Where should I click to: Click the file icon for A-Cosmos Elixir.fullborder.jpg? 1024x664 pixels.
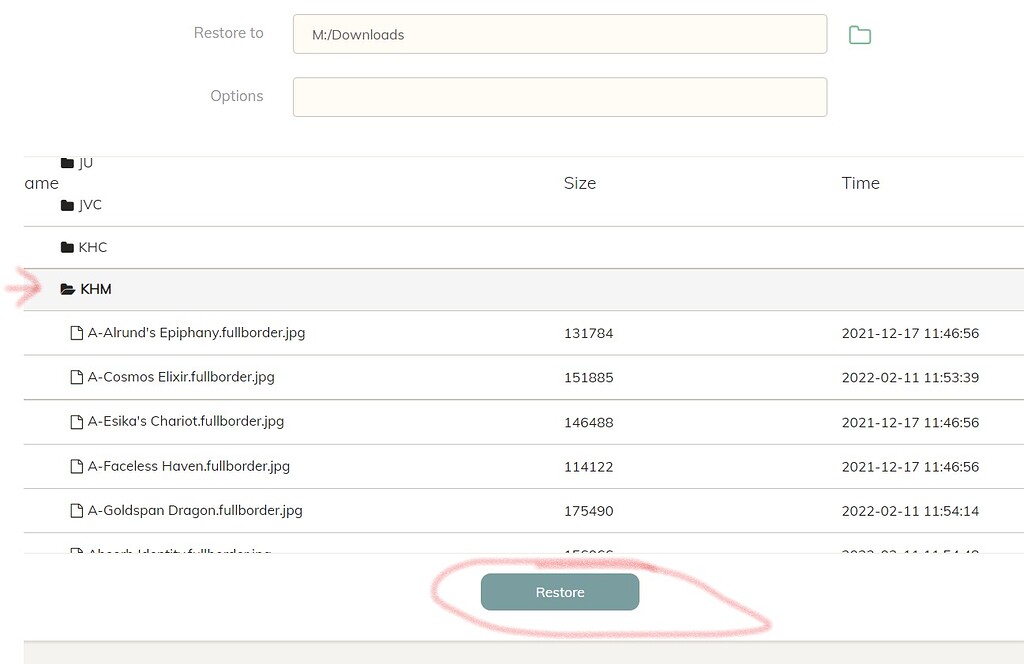[x=77, y=377]
